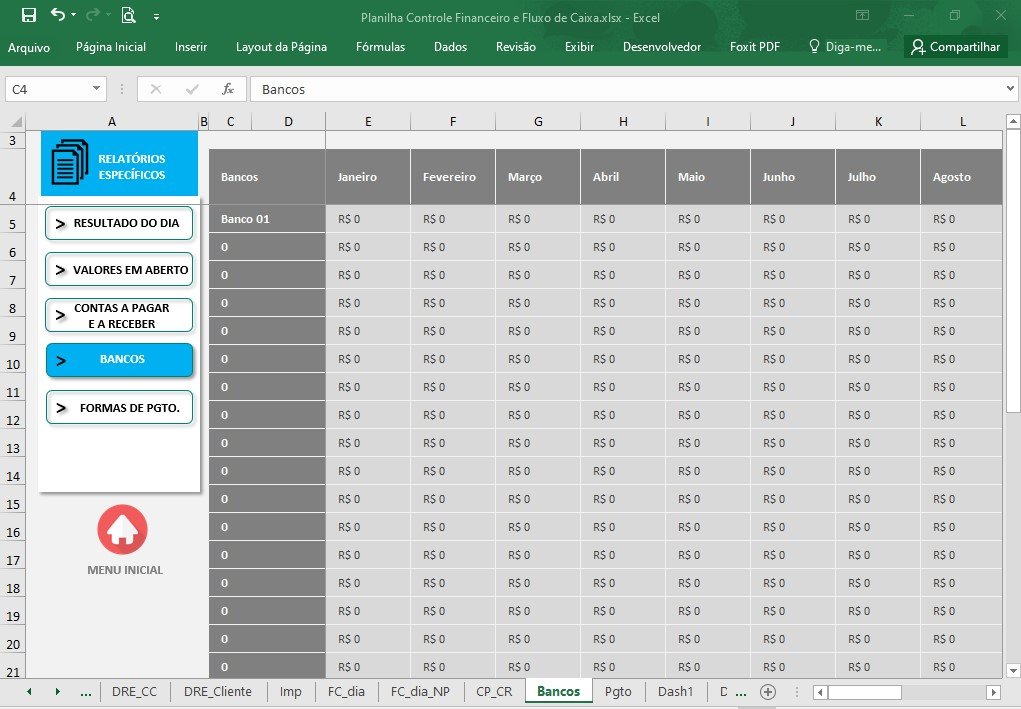Select the Layout da Página tab
The height and width of the screenshot is (709, 1021).
click(281, 47)
